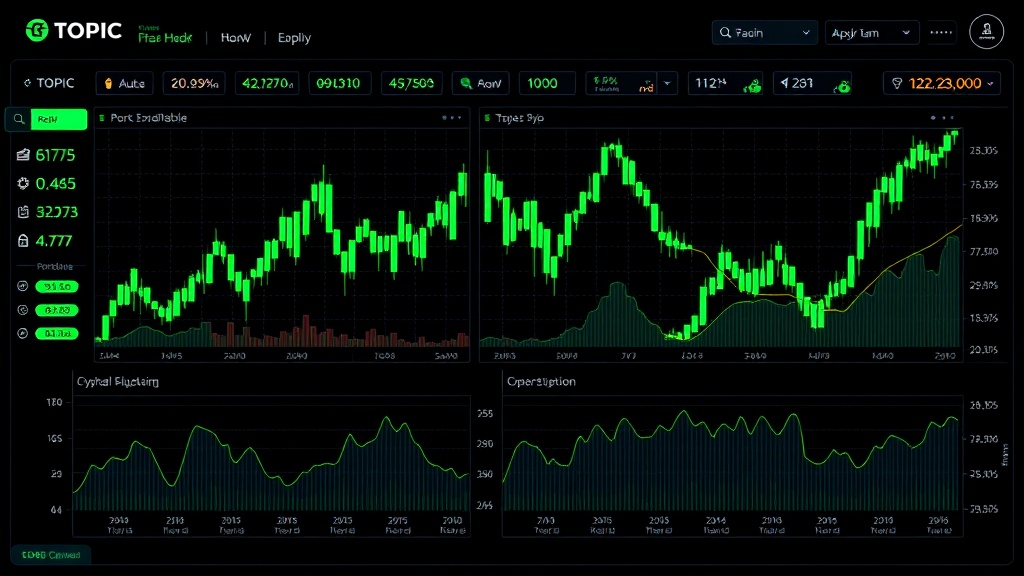Click the magnifier in the Facin search box
Viewport: 1024px width, 576px height.
pyautogui.click(x=725, y=33)
